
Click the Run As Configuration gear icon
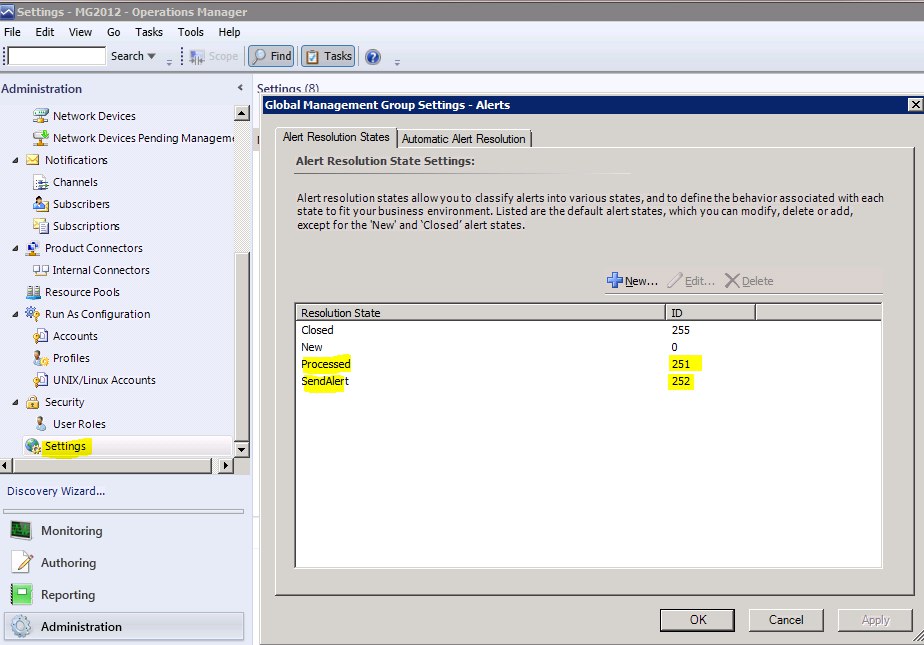click(x=32, y=314)
